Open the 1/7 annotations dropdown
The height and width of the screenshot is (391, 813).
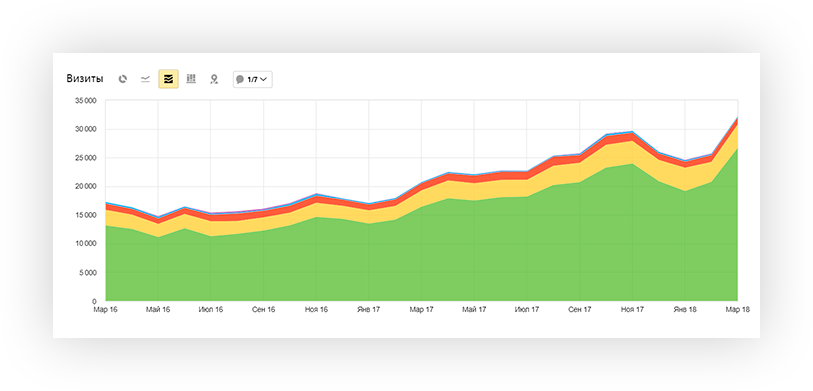[253, 79]
